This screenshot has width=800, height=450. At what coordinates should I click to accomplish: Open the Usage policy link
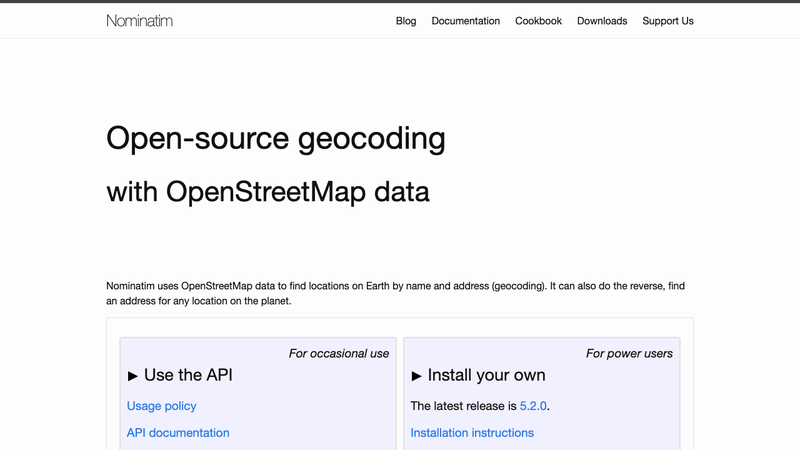click(162, 406)
